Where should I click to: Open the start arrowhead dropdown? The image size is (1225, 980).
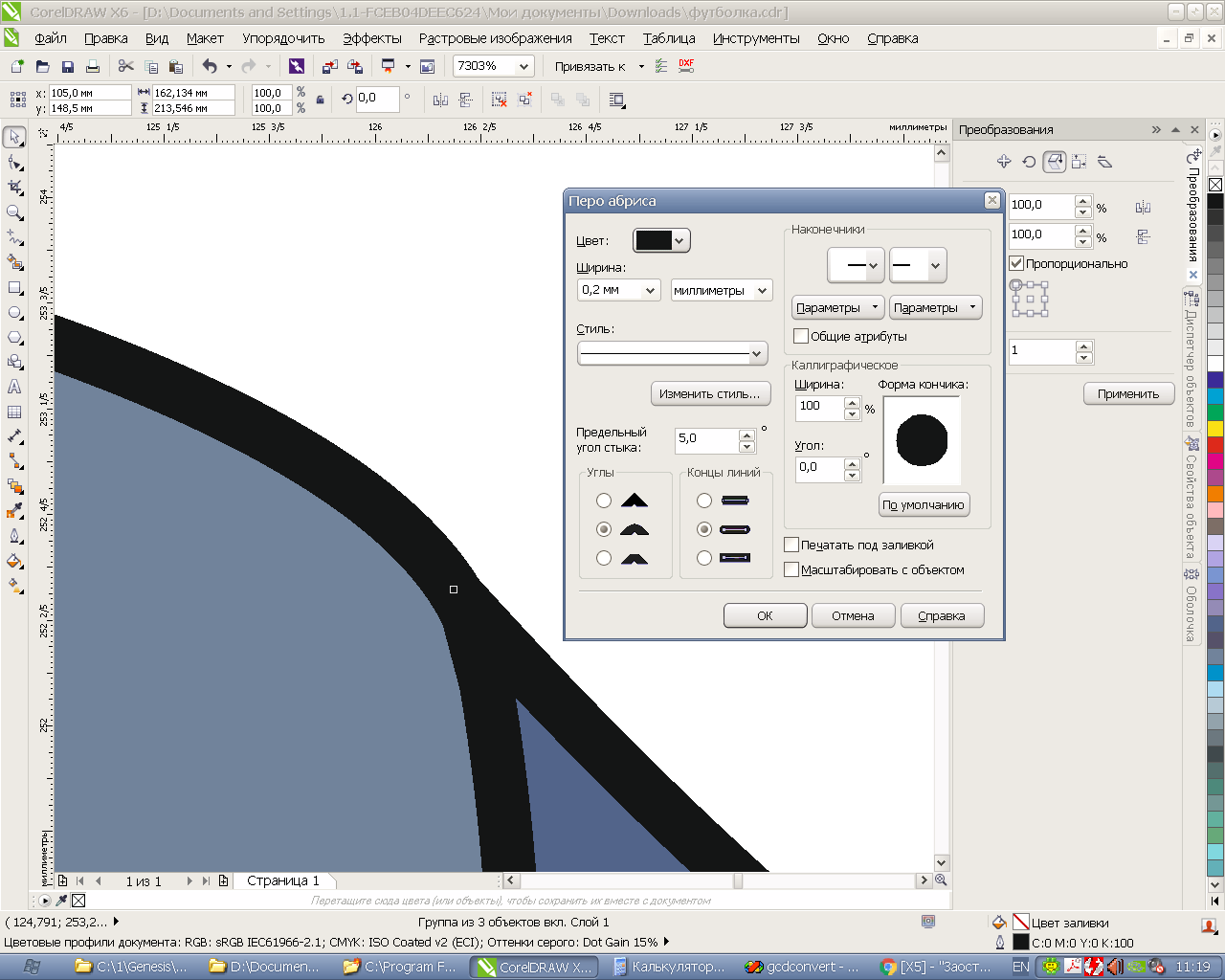pos(856,265)
